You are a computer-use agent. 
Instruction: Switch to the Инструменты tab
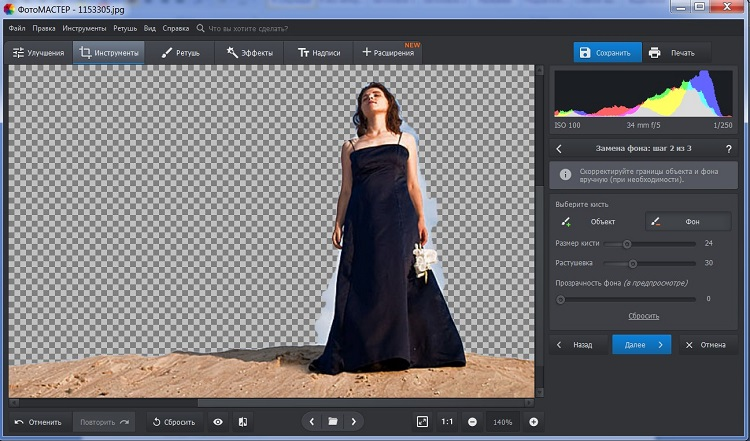click(109, 53)
